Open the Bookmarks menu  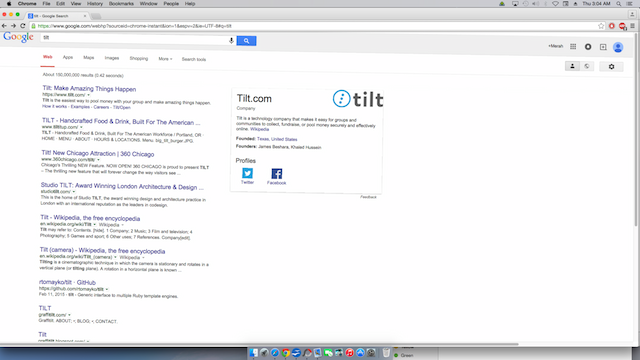[x=121, y=4]
